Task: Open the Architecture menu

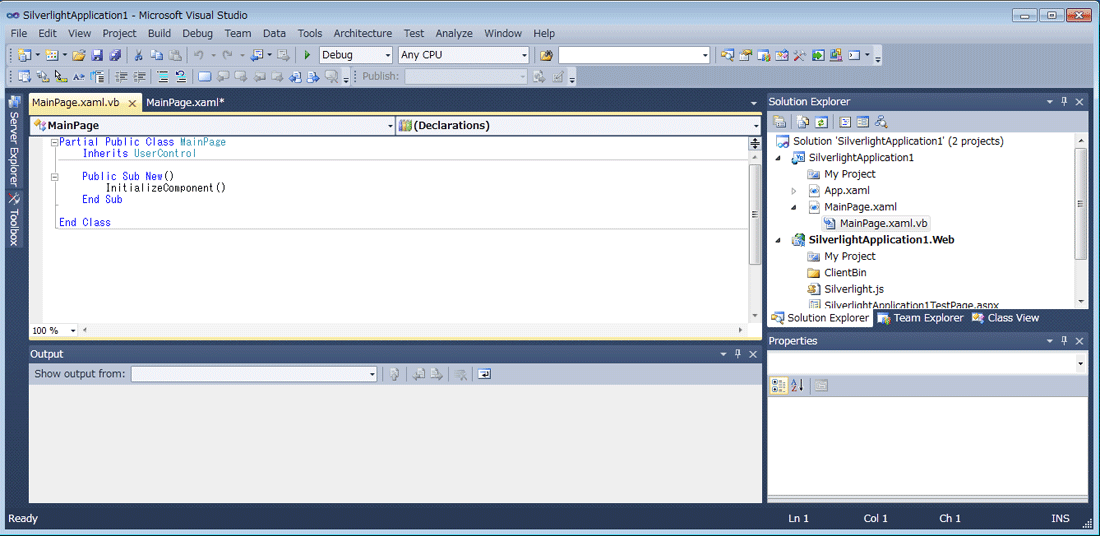Action: click(363, 33)
